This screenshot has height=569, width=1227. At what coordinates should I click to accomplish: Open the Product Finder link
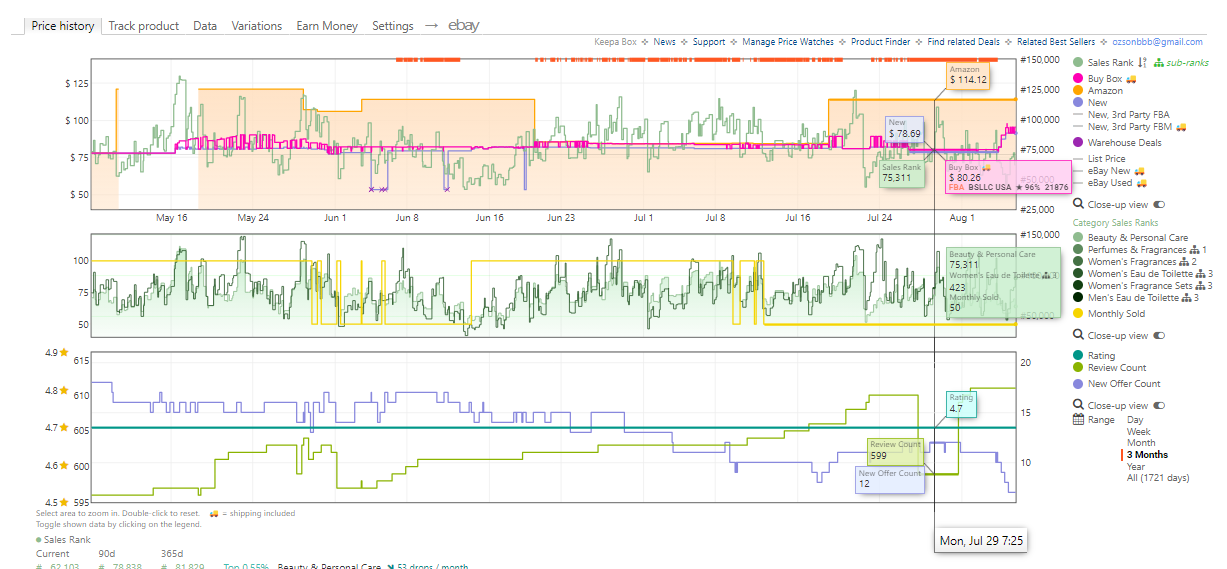(x=881, y=42)
